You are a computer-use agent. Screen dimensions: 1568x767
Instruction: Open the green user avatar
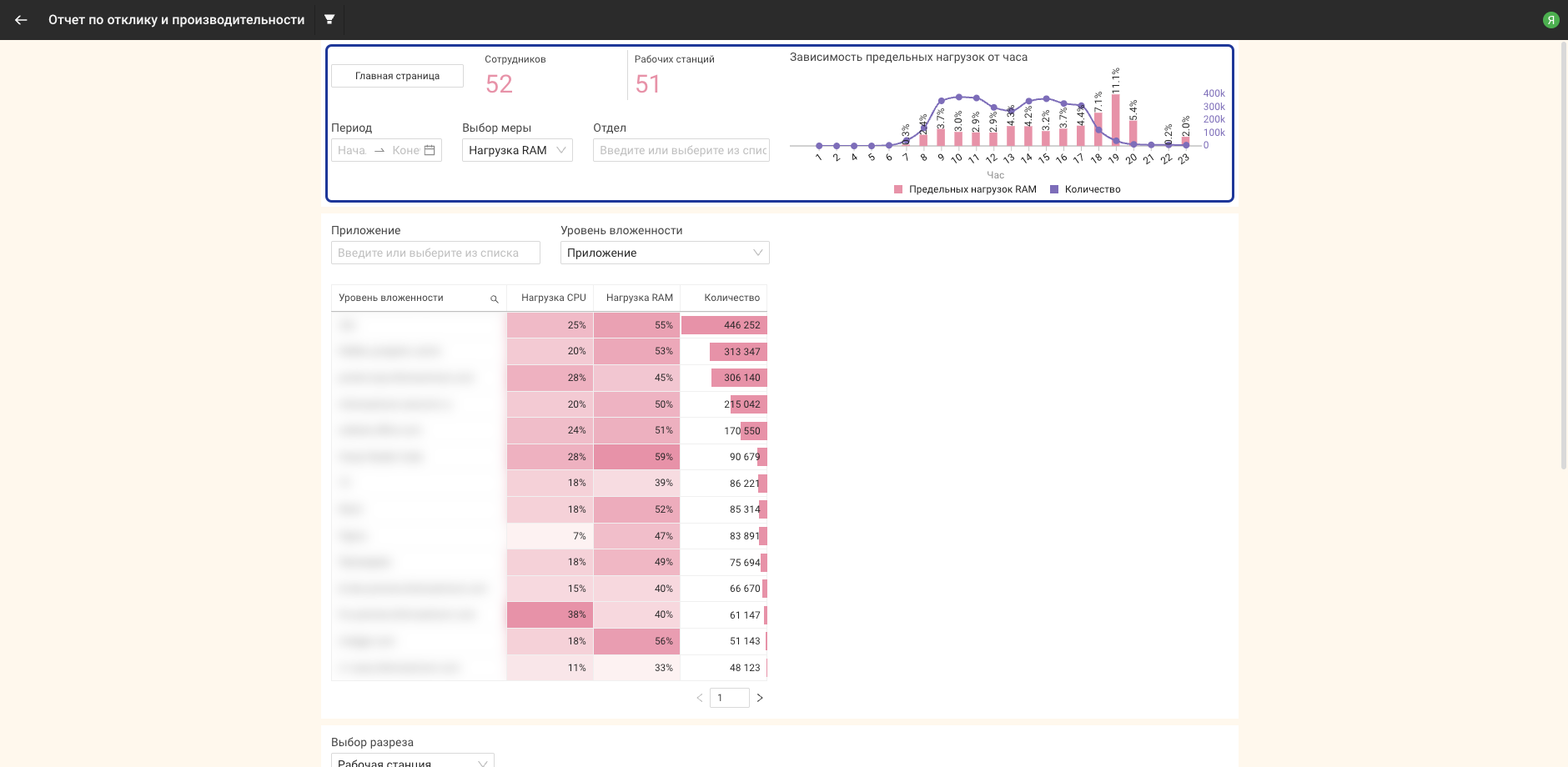point(1550,20)
